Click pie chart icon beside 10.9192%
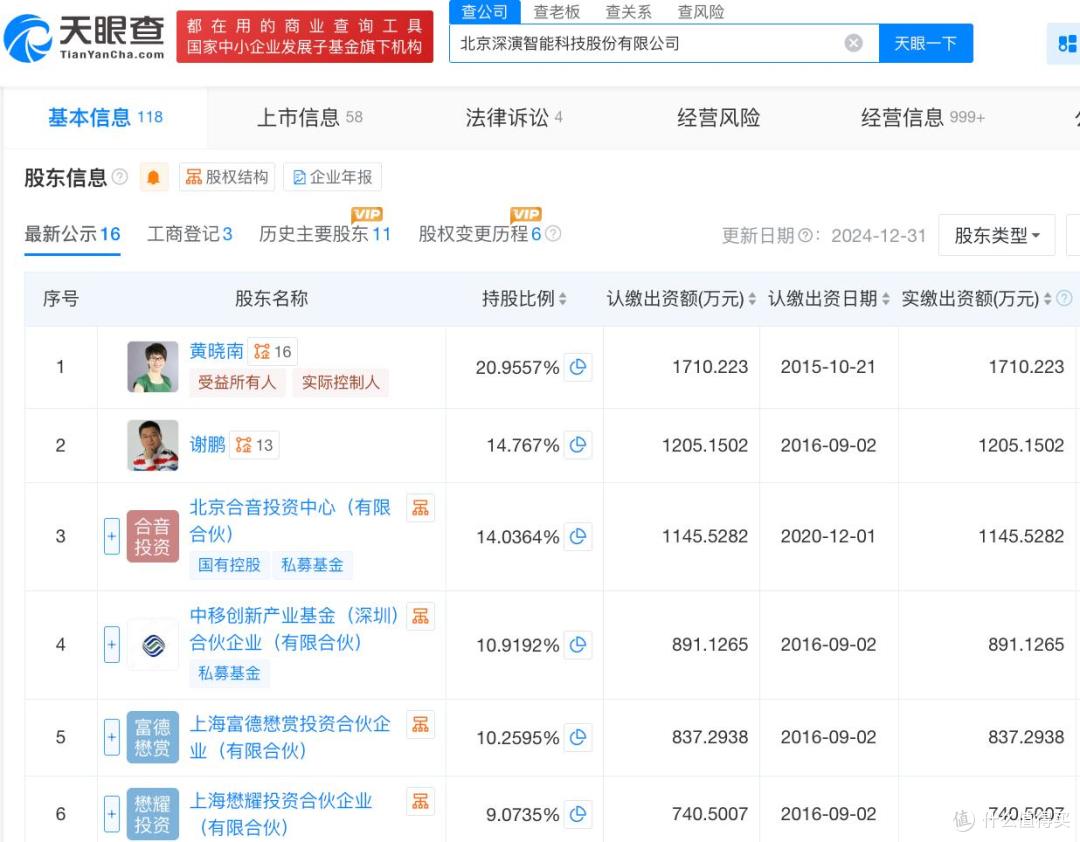The image size is (1080, 842). point(578,644)
